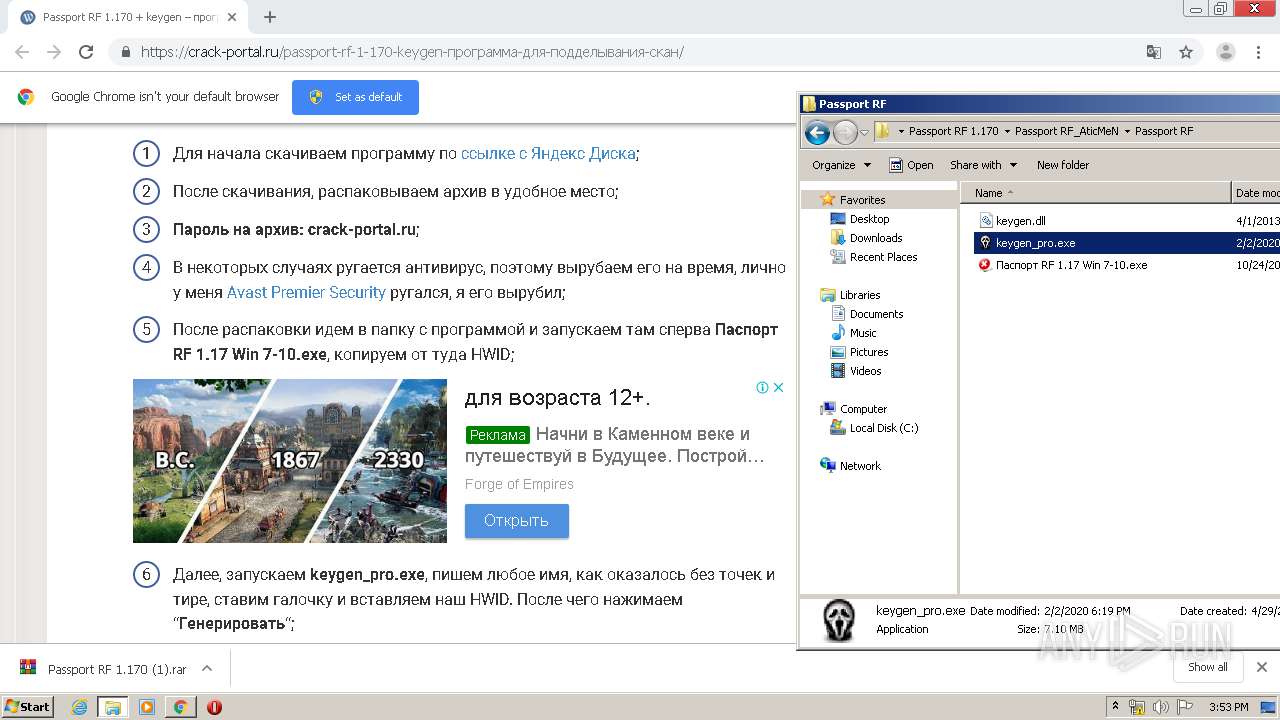Click Open in Explorer toolbar
Image resolution: width=1280 pixels, height=720 pixels.
(911, 165)
